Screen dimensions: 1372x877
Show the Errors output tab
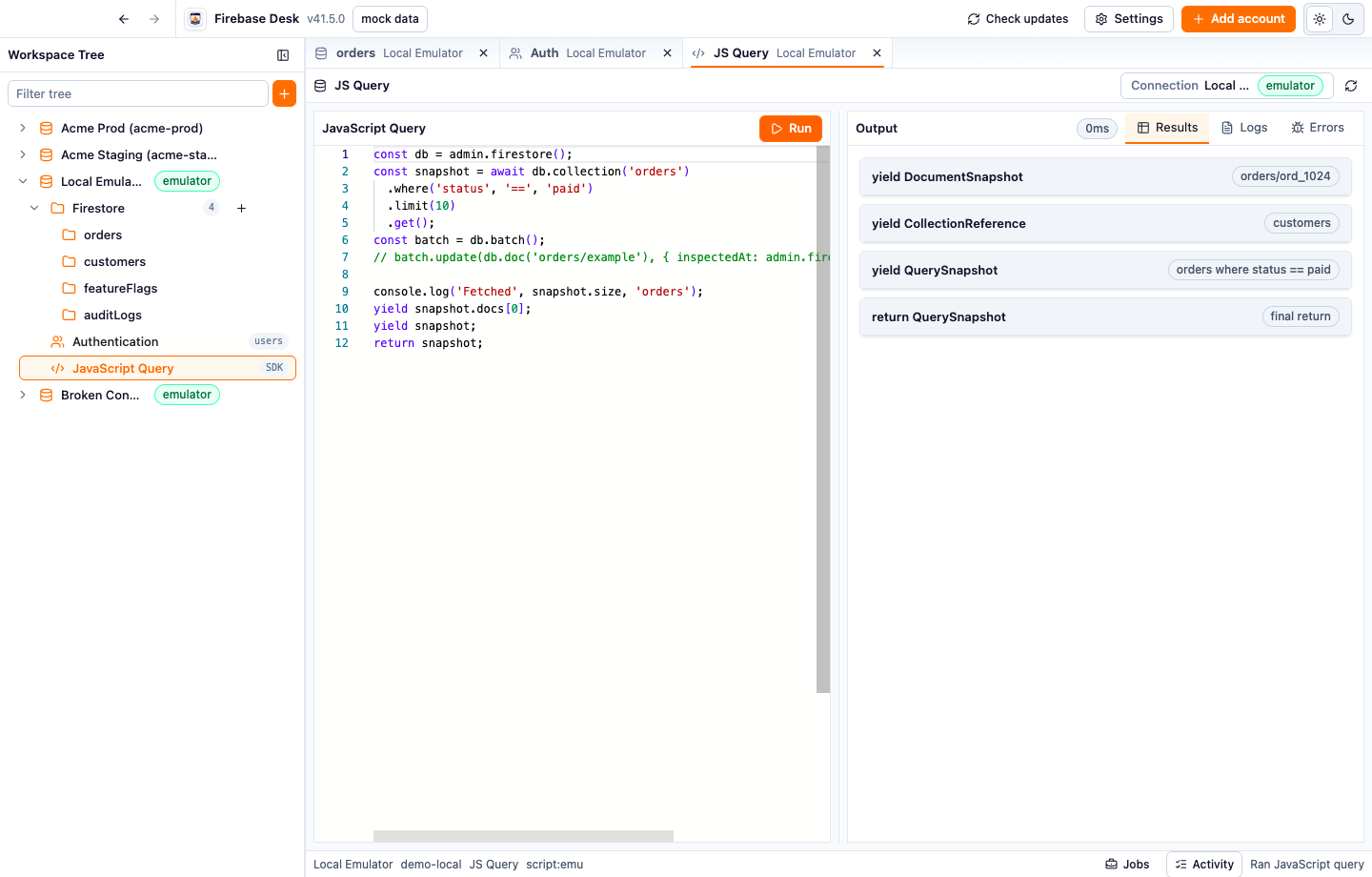tap(1318, 128)
